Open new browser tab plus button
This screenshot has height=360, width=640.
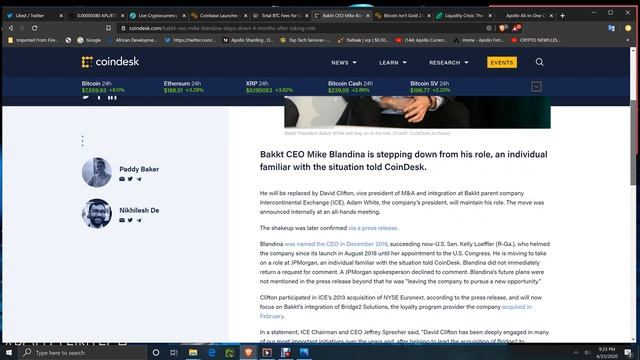pyautogui.click(x=562, y=16)
